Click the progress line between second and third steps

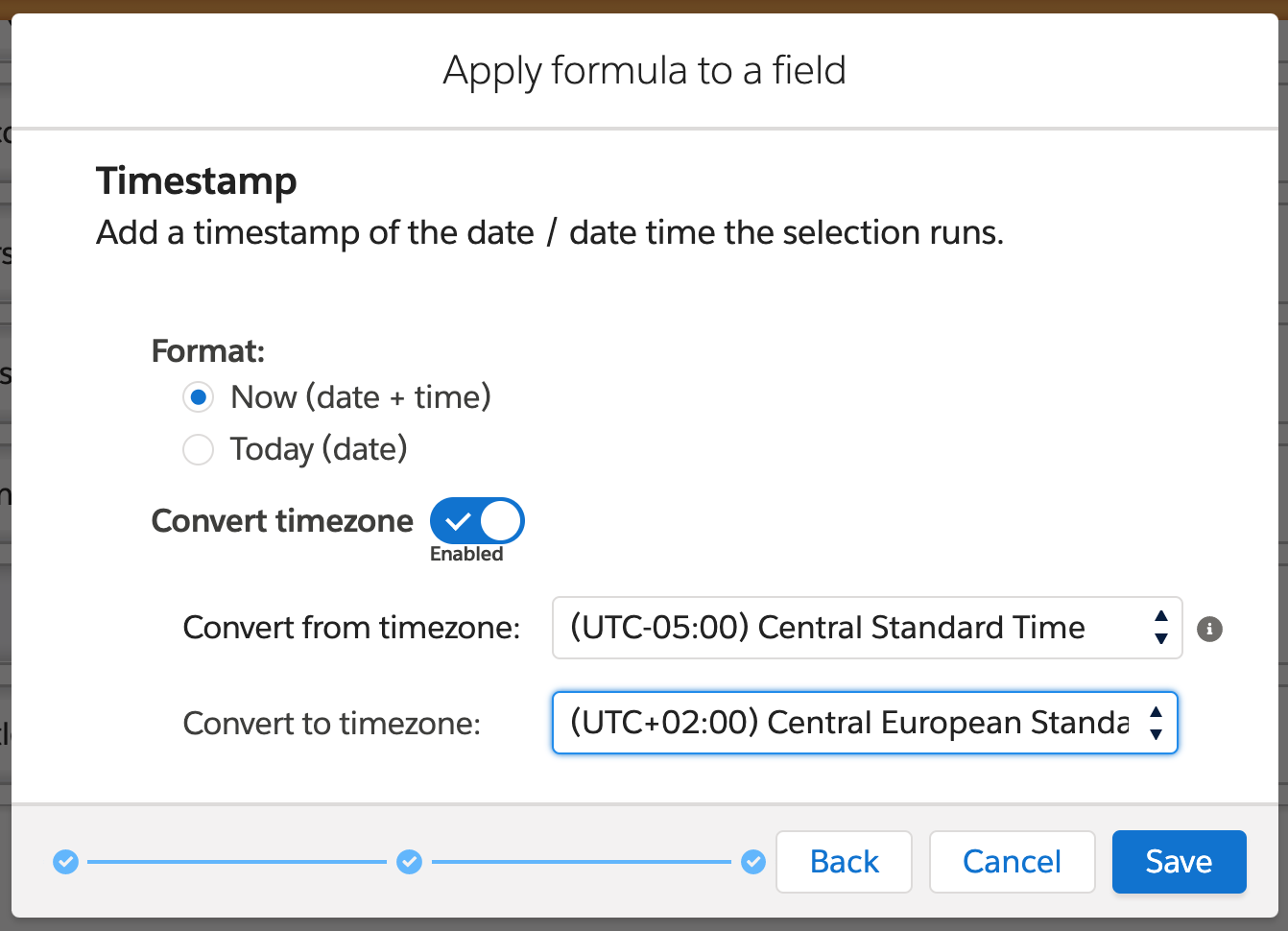[581, 862]
